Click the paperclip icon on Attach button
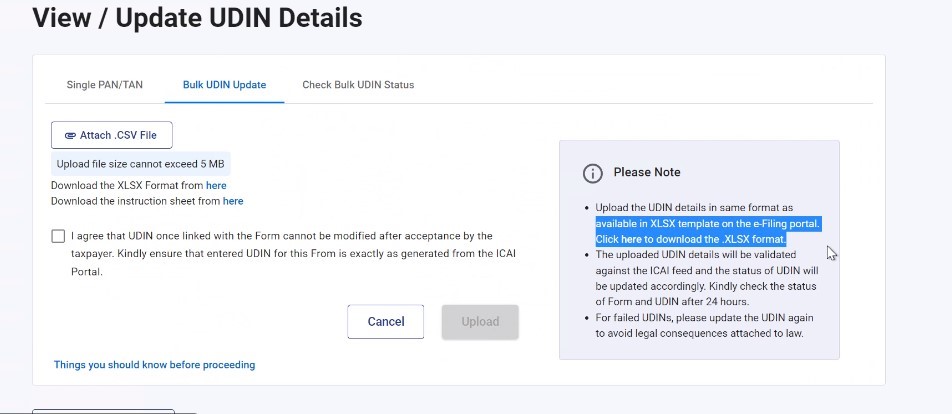Viewport: 952px width, 414px height. [x=70, y=135]
